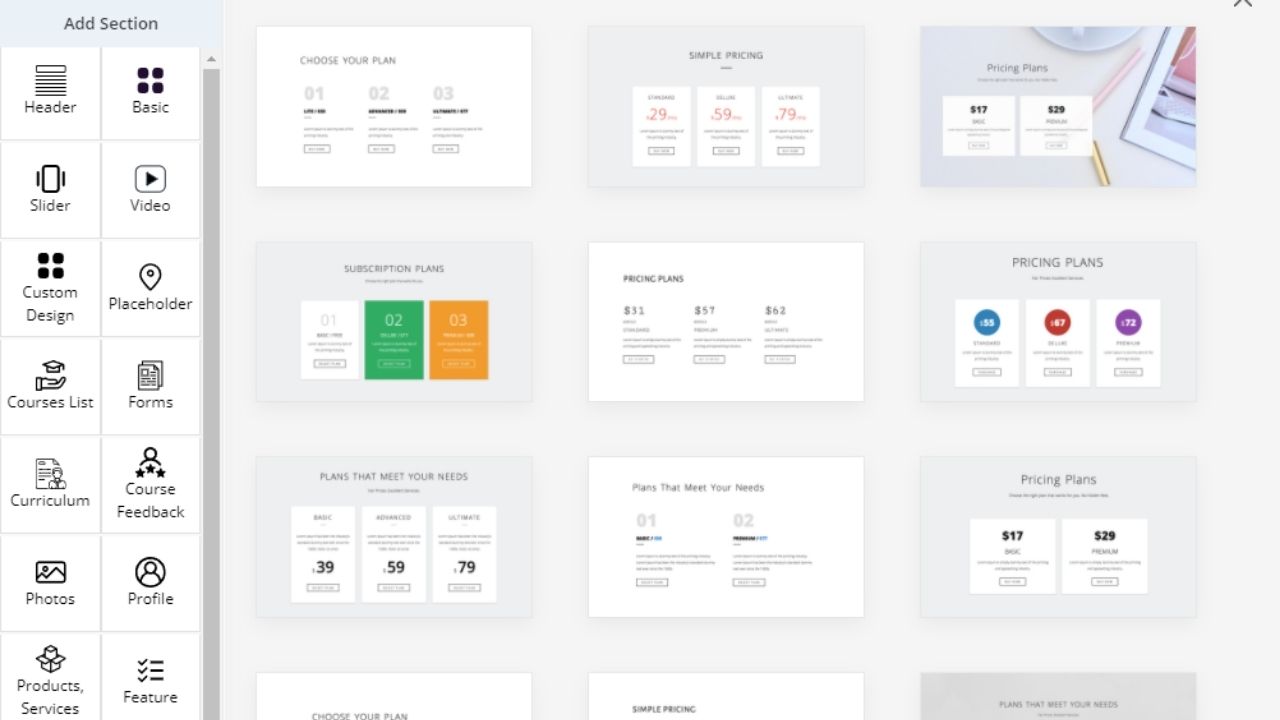Pick Pricing Plans template showing $31 $57 $62
The image size is (1280, 720).
click(726, 322)
